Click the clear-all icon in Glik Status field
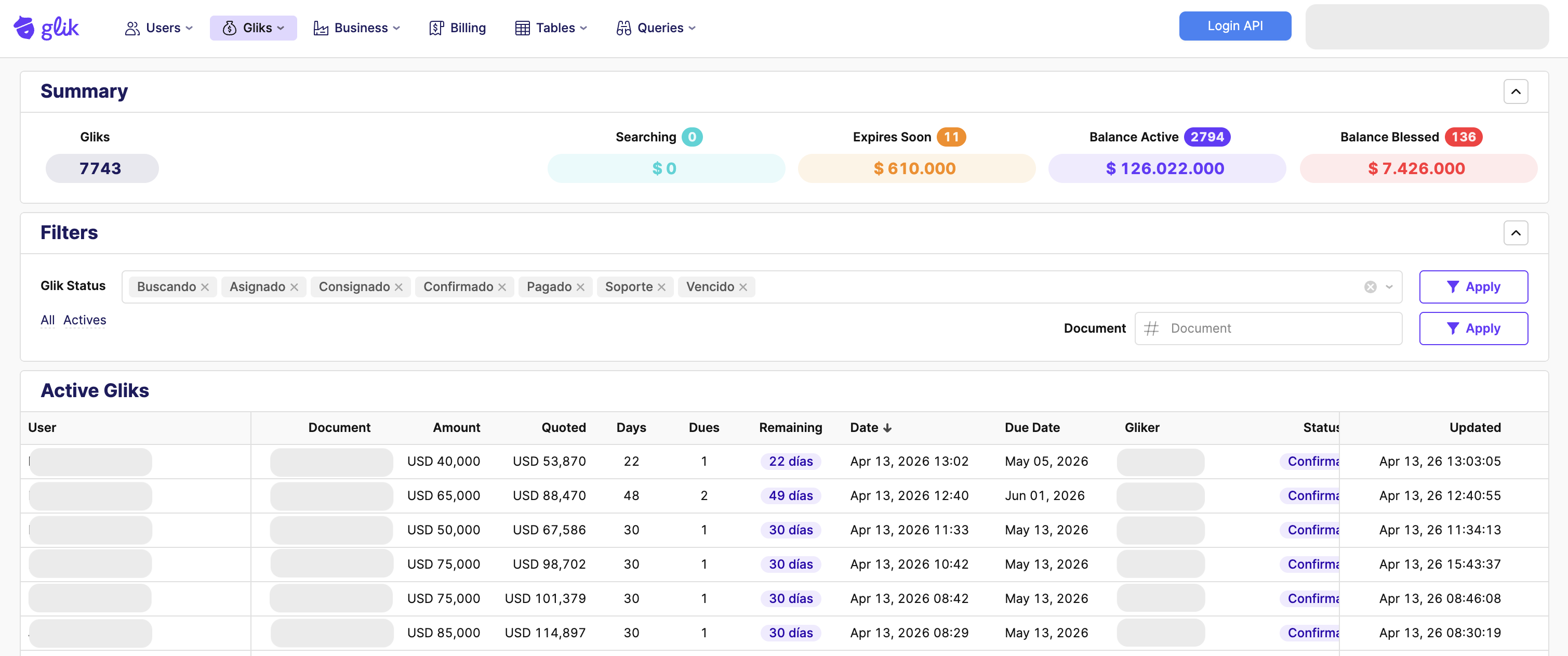The width and height of the screenshot is (1568, 656). click(1371, 286)
